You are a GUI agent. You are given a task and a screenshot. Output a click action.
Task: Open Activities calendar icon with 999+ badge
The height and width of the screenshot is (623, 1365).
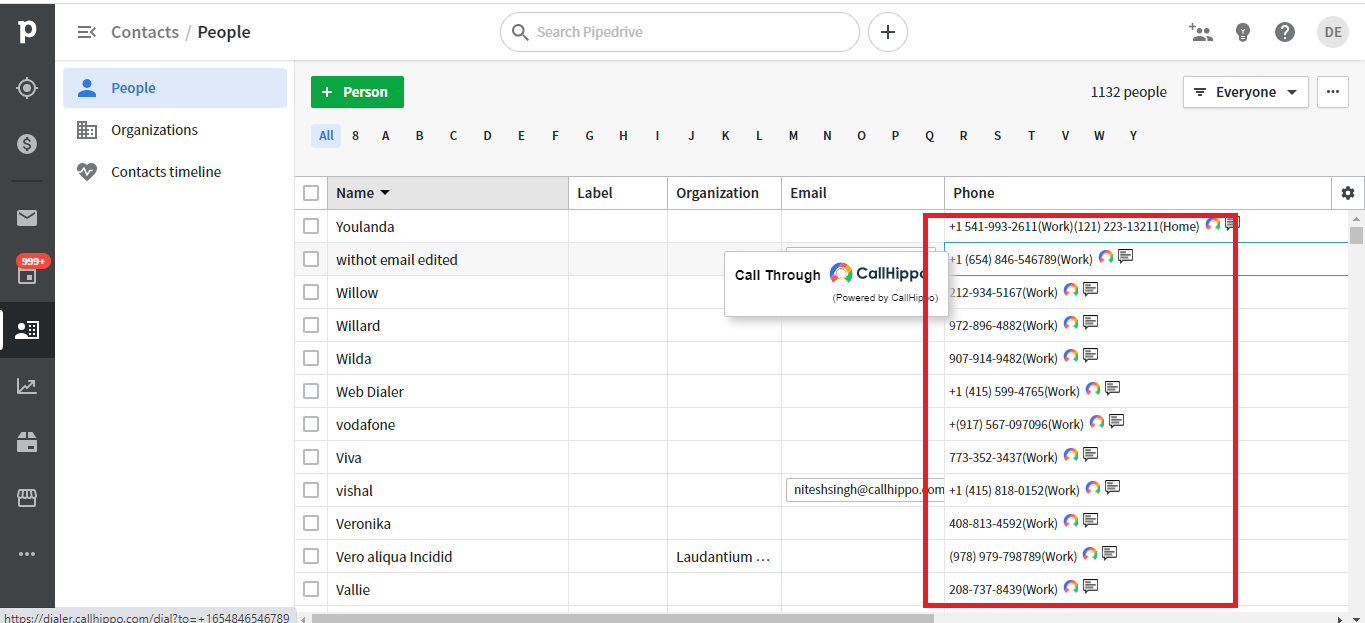[x=27, y=274]
